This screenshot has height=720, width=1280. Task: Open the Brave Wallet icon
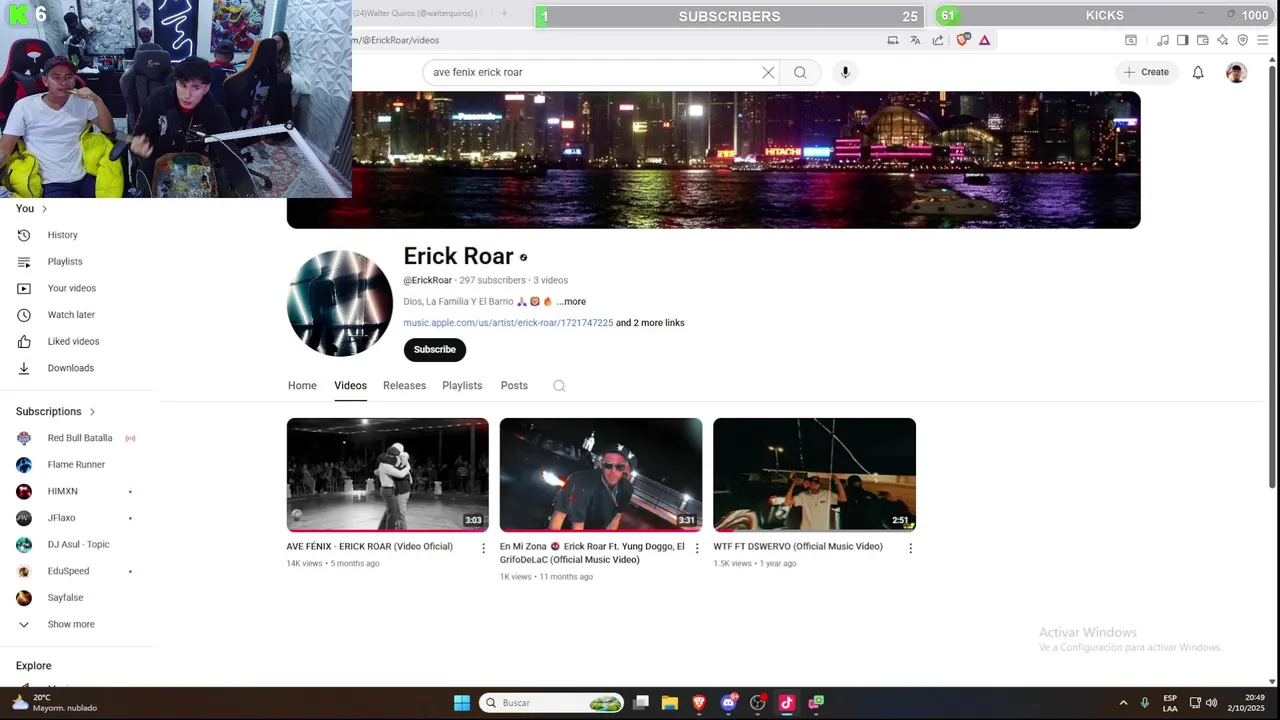[1203, 40]
